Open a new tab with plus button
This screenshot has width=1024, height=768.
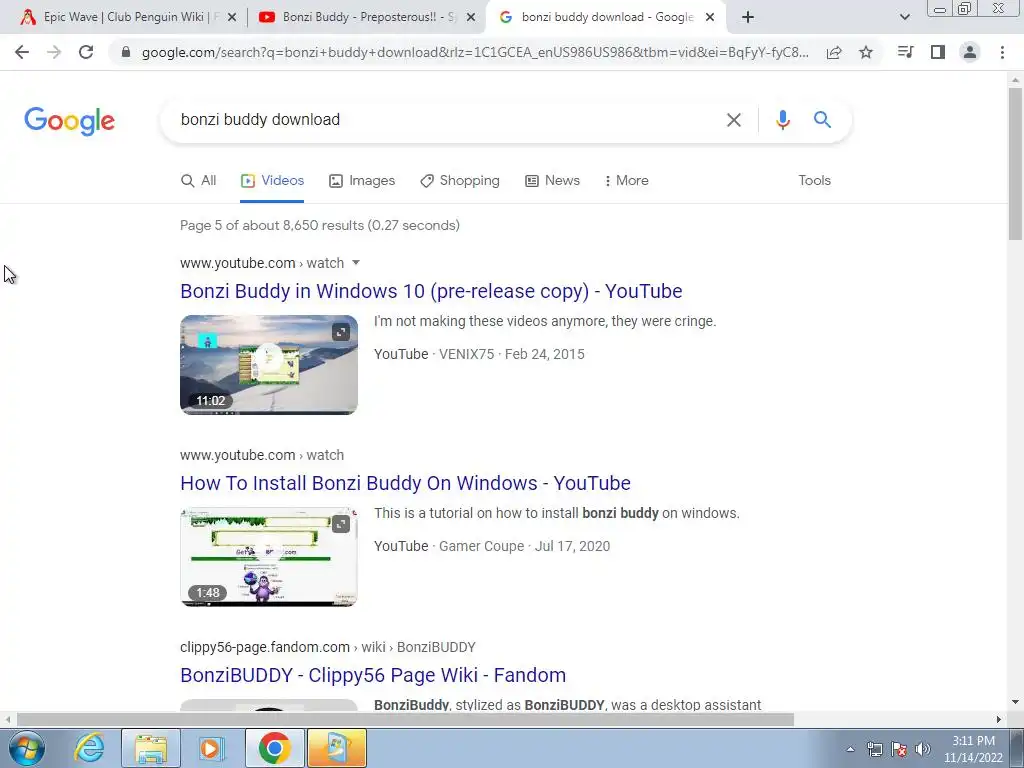tap(748, 17)
